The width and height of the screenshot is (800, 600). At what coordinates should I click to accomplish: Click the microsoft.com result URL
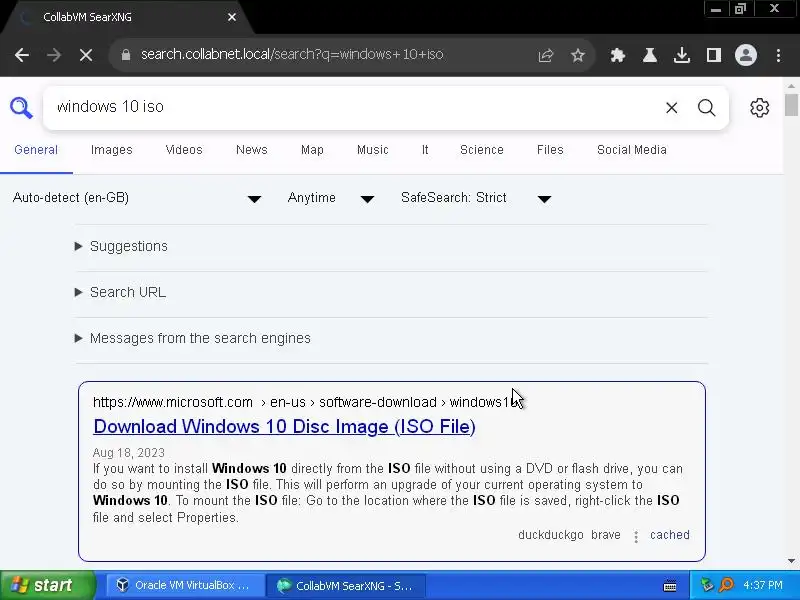306,402
